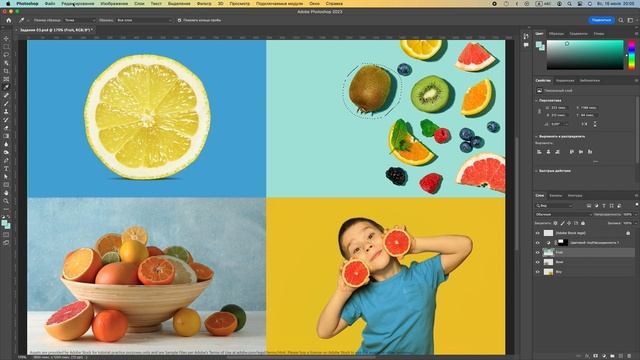The width and height of the screenshot is (640, 360).
Task: Open the sample layers dropdown
Action: 144,20
